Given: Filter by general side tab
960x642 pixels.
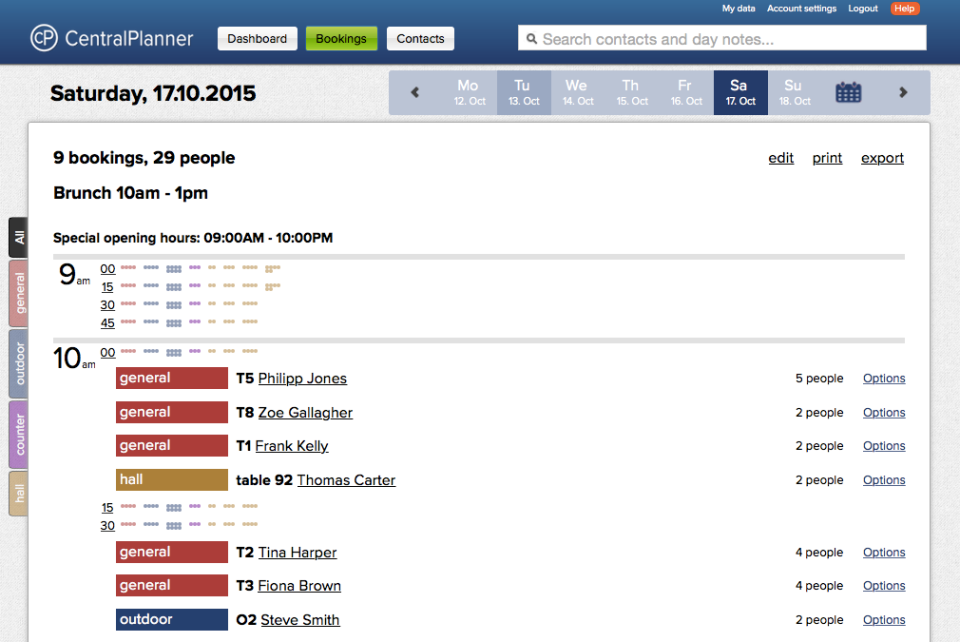Looking at the screenshot, I should tap(18, 293).
